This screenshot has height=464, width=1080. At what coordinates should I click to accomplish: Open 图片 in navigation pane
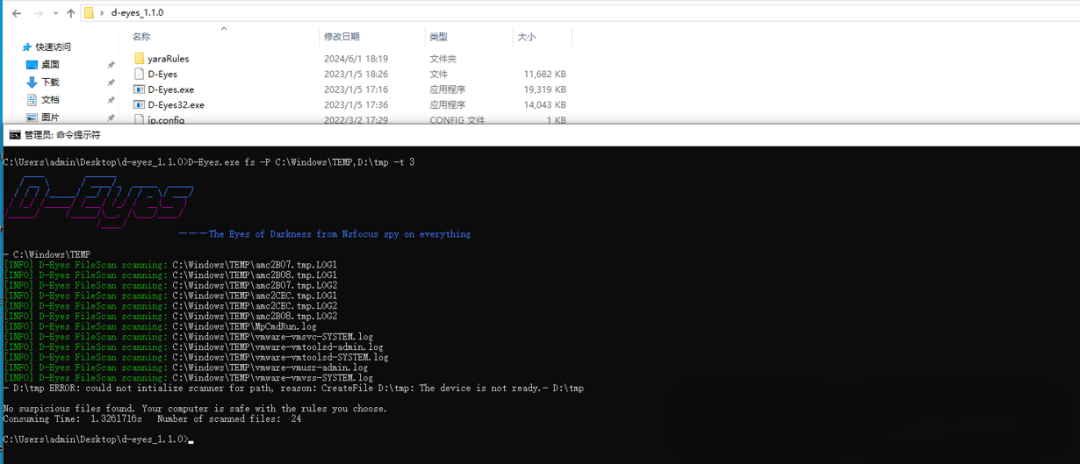50,118
